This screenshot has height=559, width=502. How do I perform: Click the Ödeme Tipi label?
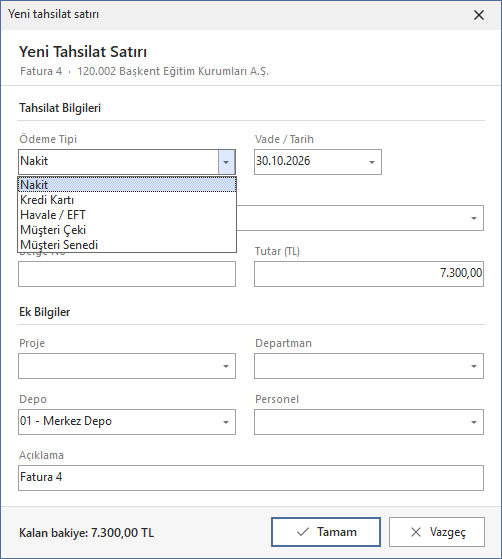48,139
